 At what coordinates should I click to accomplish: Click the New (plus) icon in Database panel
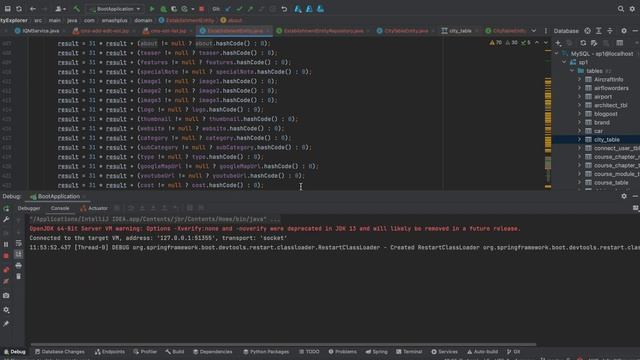[558, 43]
